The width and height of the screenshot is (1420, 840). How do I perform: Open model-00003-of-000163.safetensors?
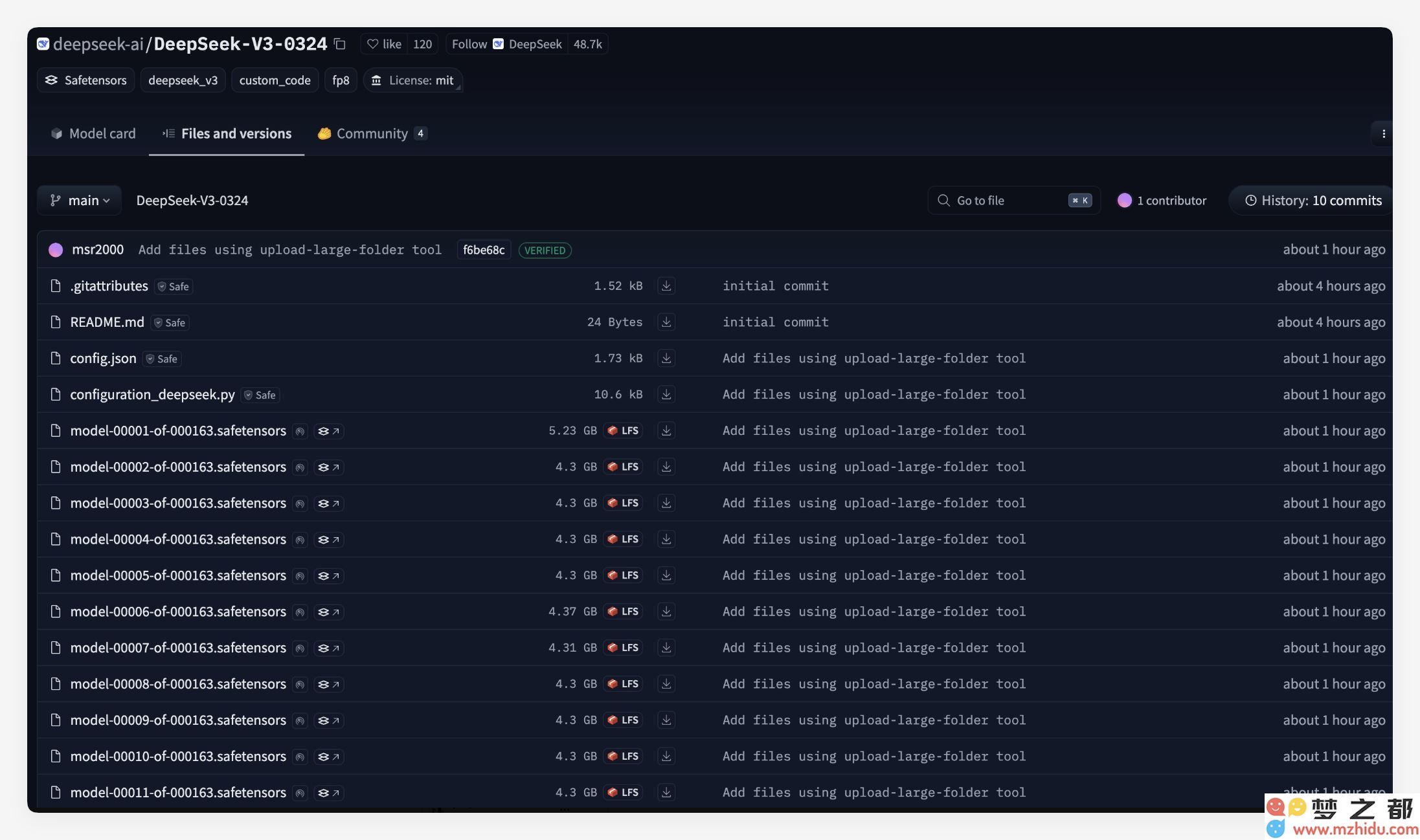click(178, 503)
